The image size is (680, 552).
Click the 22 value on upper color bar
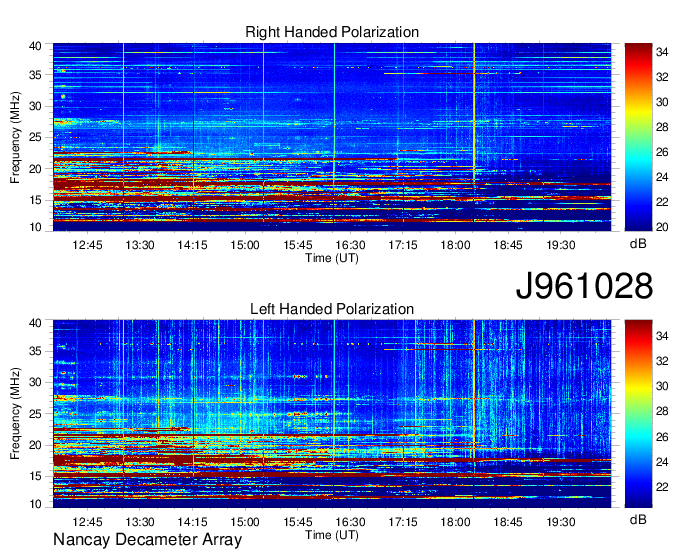click(x=662, y=202)
